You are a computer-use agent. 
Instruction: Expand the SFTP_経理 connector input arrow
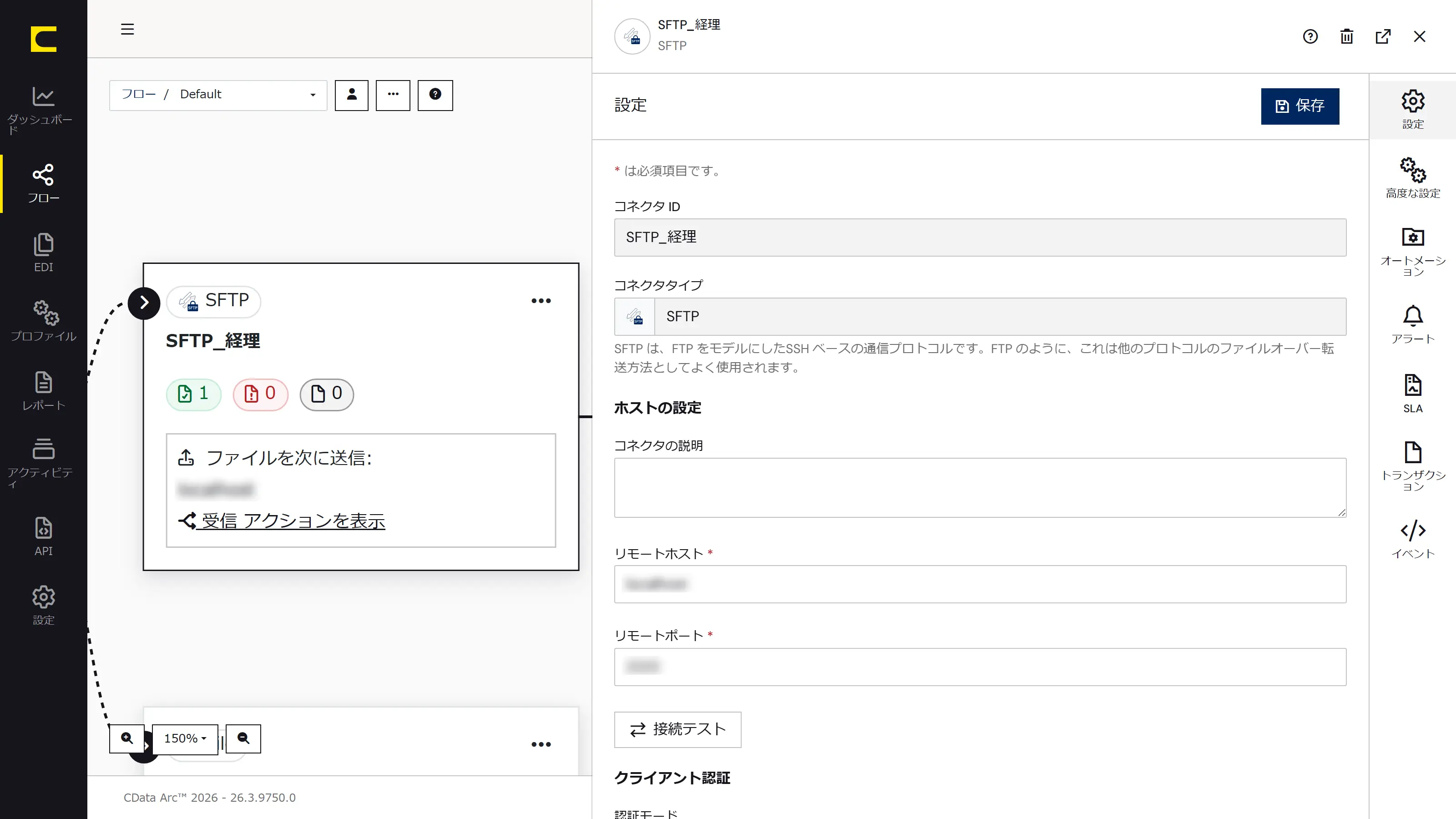(x=144, y=303)
